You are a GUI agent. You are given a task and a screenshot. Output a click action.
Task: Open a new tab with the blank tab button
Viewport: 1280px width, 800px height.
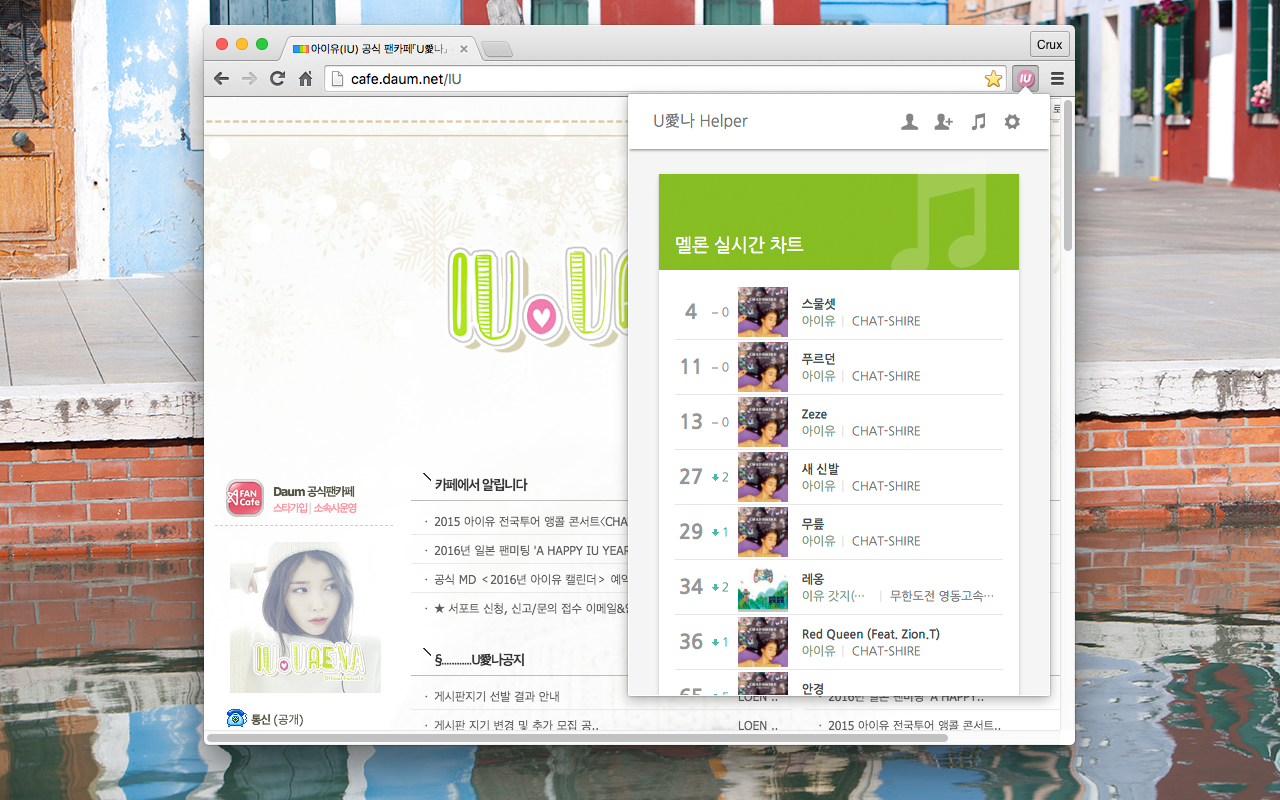click(497, 49)
